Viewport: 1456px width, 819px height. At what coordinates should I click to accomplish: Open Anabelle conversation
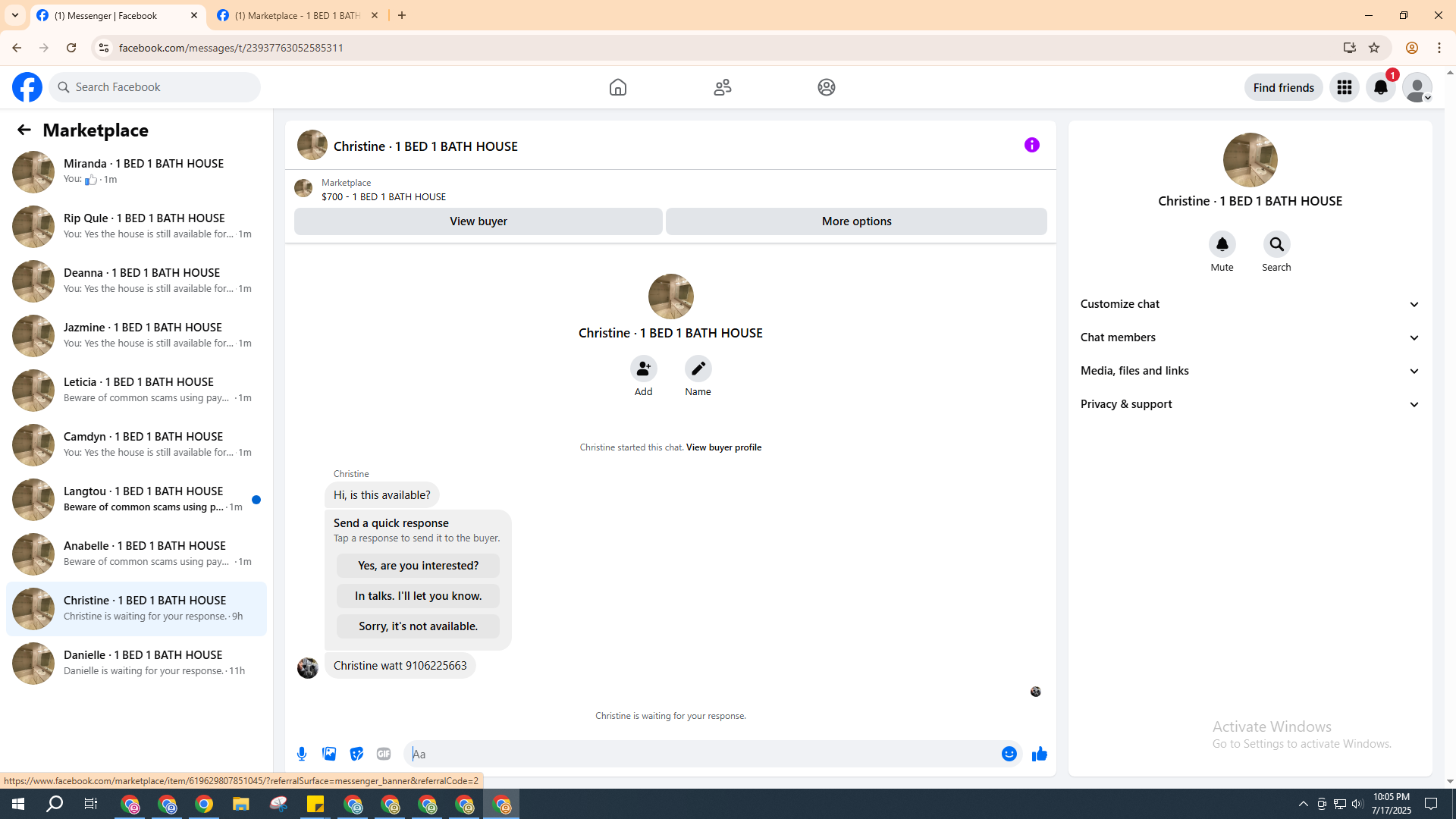tap(136, 554)
